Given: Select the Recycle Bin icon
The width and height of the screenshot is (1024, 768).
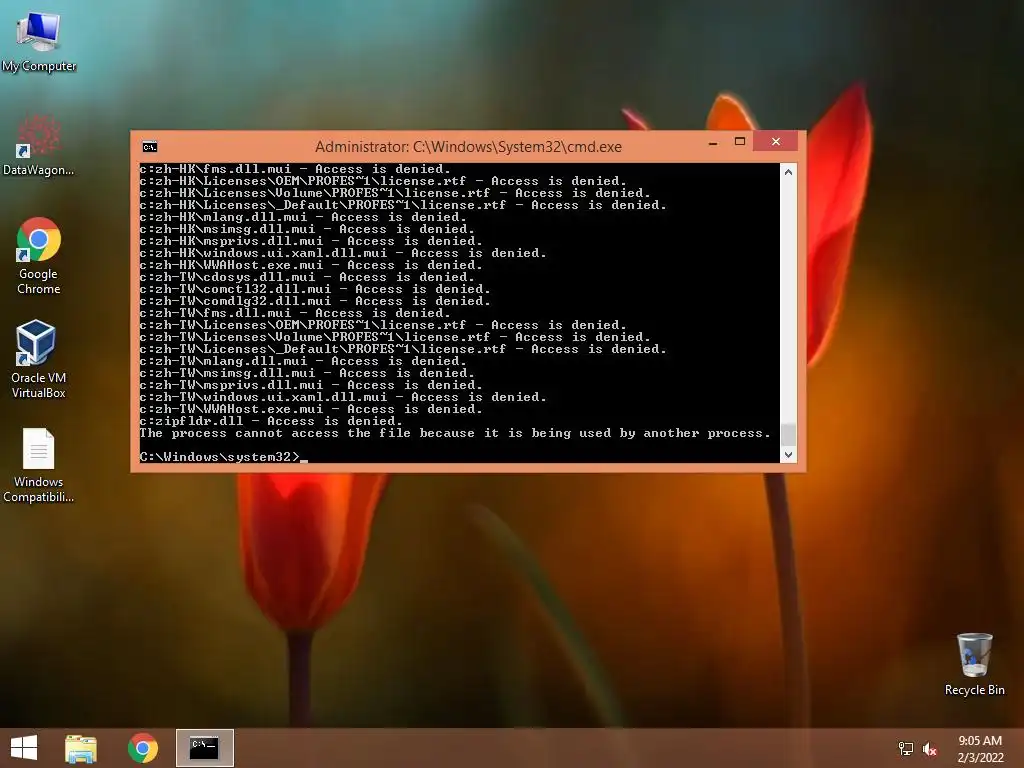Looking at the screenshot, I should coord(974,664).
